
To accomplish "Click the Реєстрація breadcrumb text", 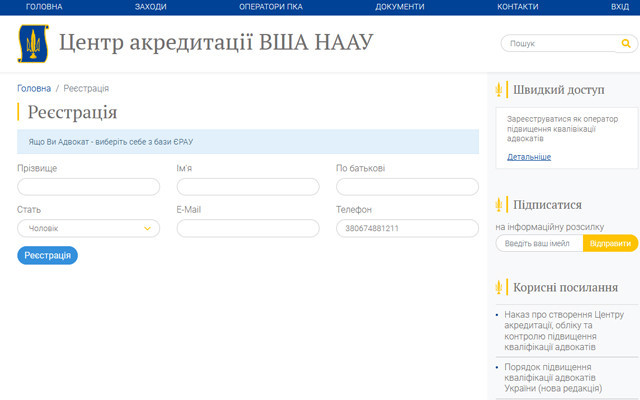I will (x=86, y=89).
